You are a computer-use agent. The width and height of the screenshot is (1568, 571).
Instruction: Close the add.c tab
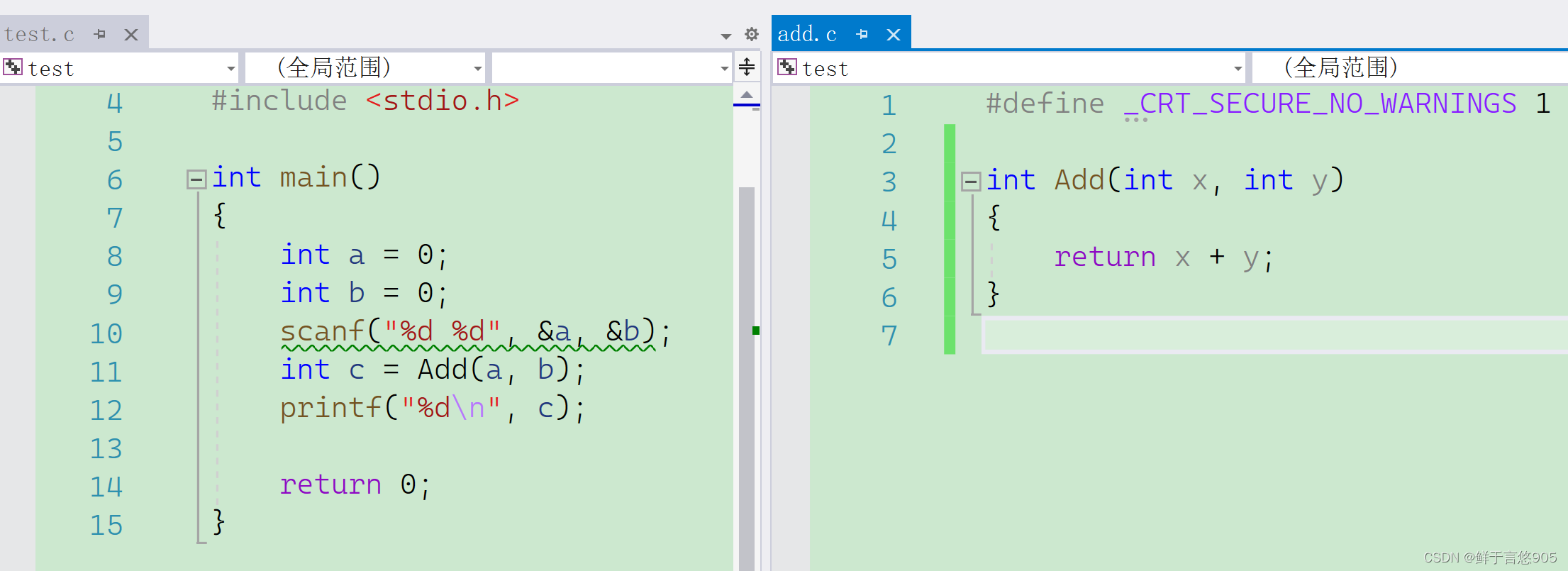pos(894,34)
